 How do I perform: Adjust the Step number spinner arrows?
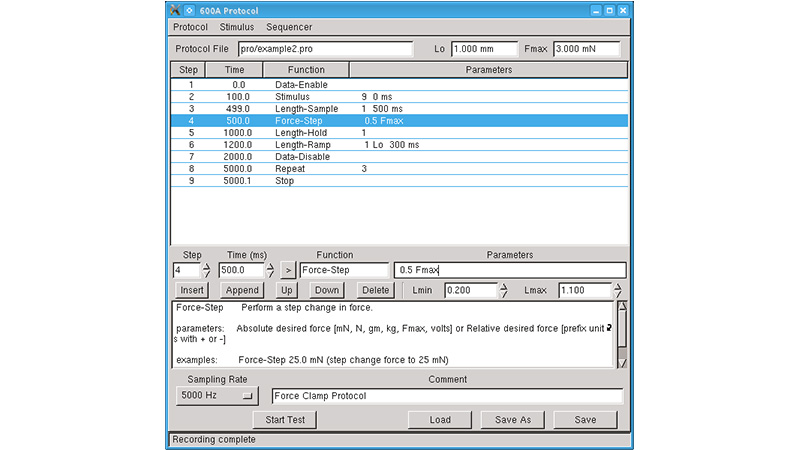(x=206, y=270)
